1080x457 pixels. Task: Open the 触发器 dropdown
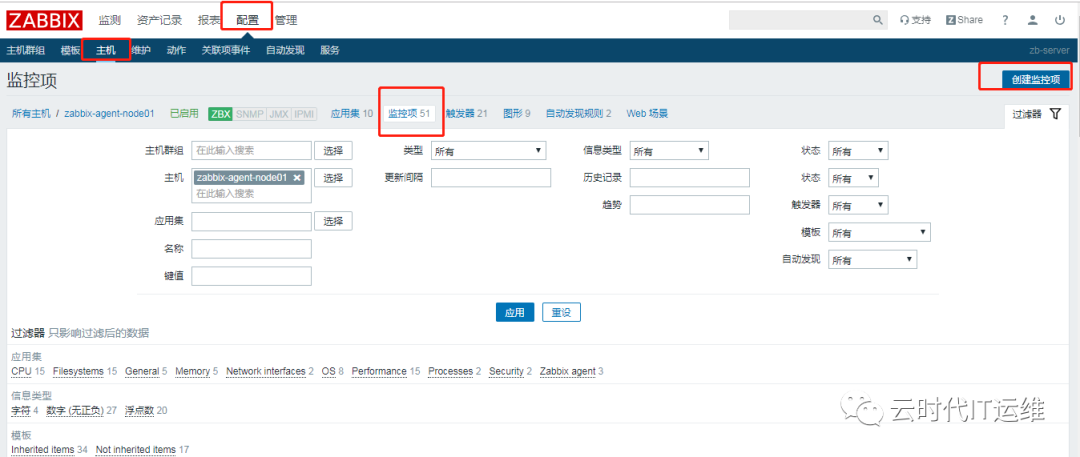pyautogui.click(x=858, y=205)
